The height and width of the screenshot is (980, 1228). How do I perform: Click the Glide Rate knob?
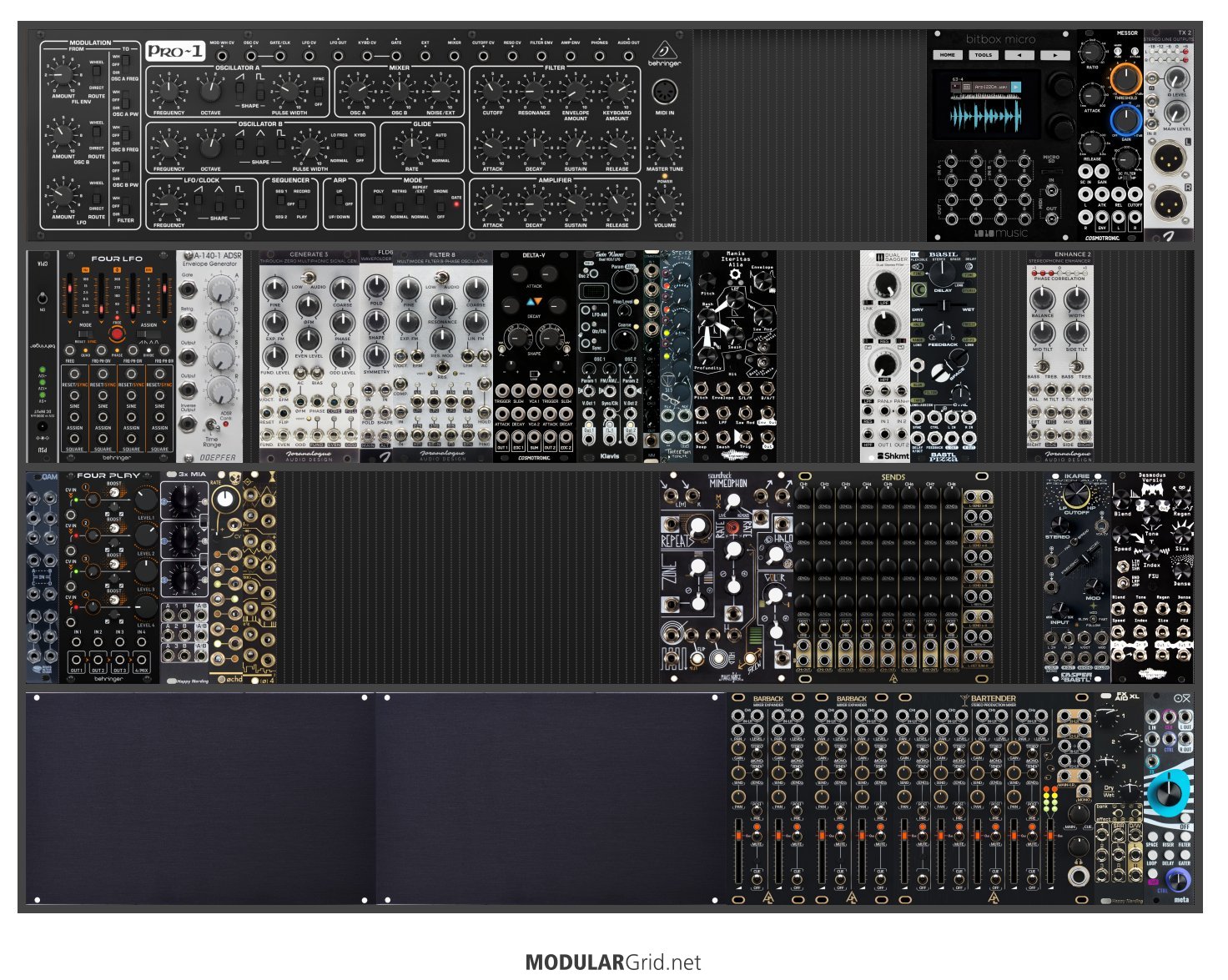[411, 148]
